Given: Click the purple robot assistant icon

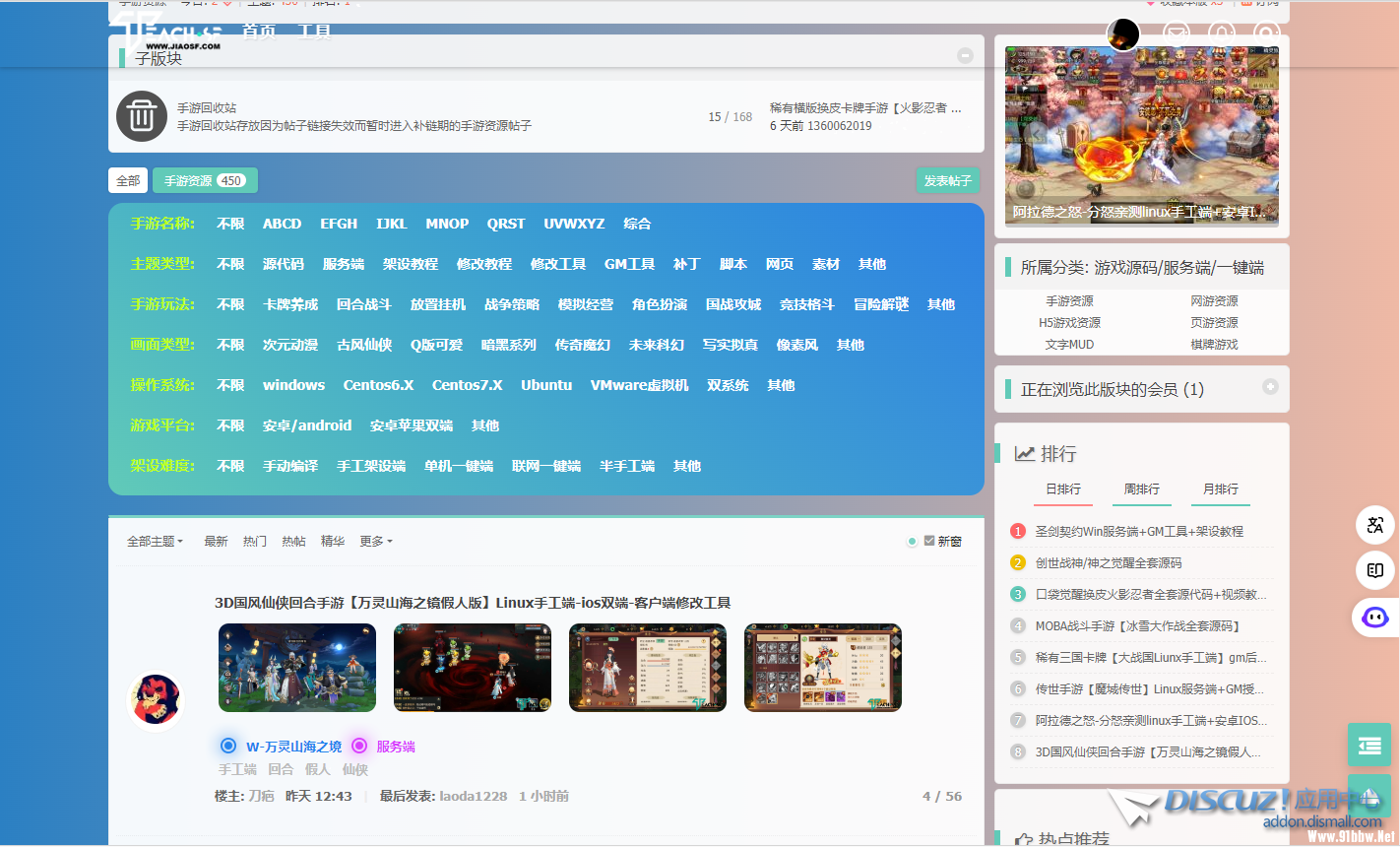Looking at the screenshot, I should click(1375, 618).
